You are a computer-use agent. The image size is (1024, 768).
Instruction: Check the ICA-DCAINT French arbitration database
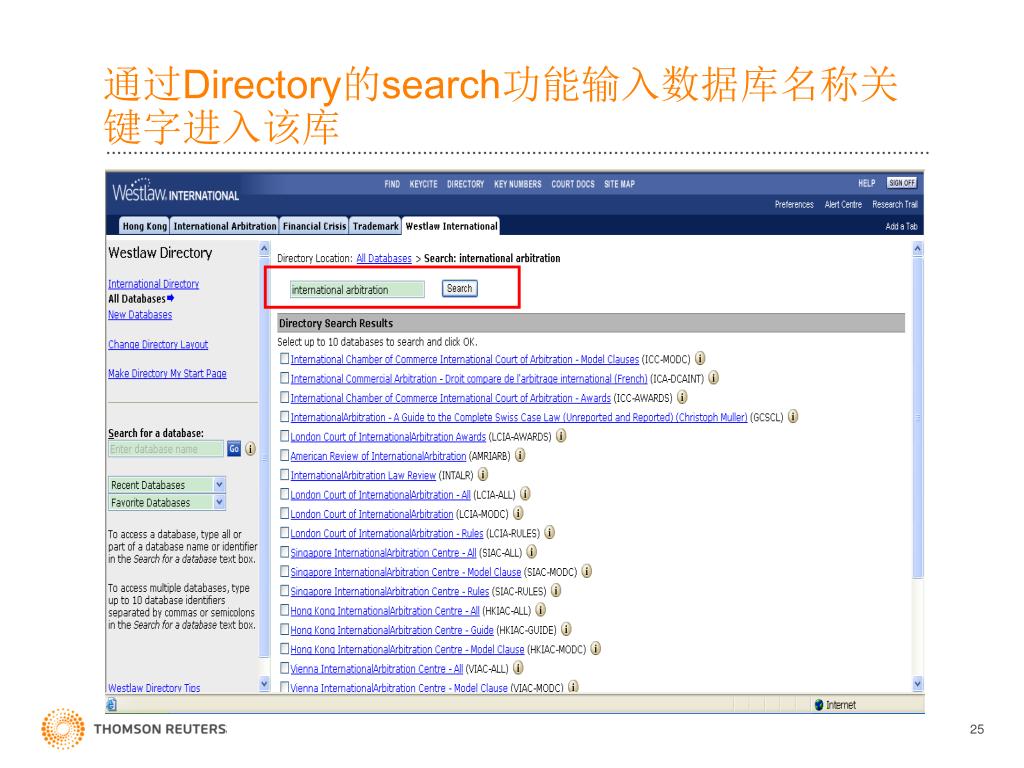tap(284, 377)
